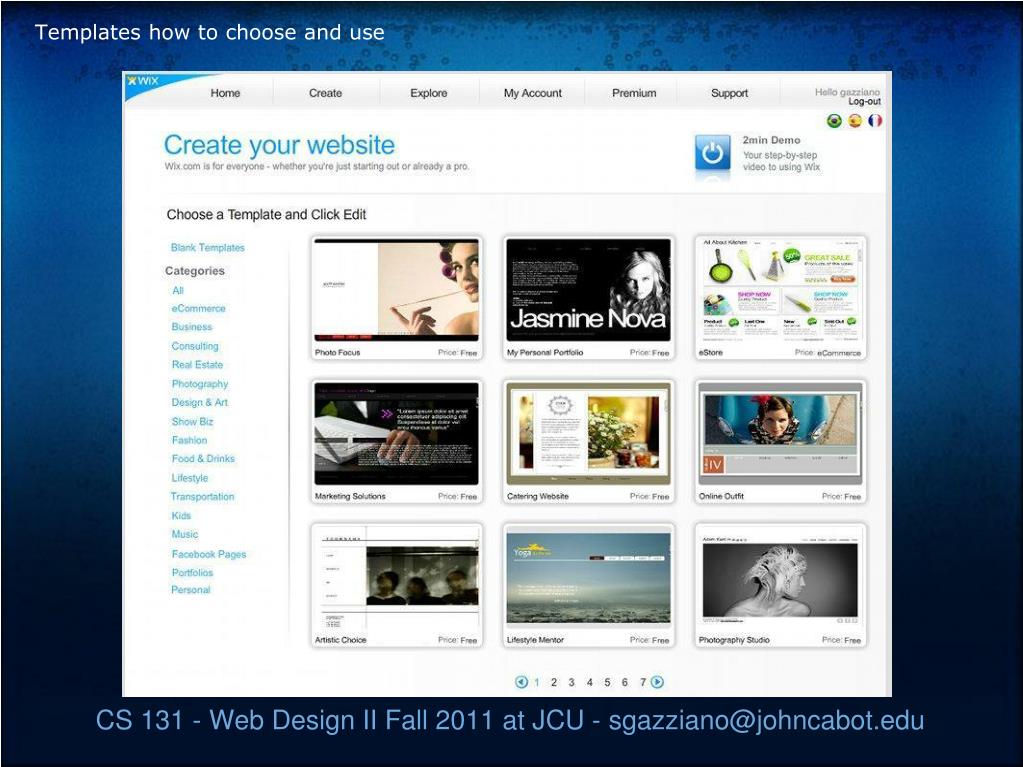Screen dimensions: 1023x767
Task: Go to page 7 of templates
Action: click(643, 682)
